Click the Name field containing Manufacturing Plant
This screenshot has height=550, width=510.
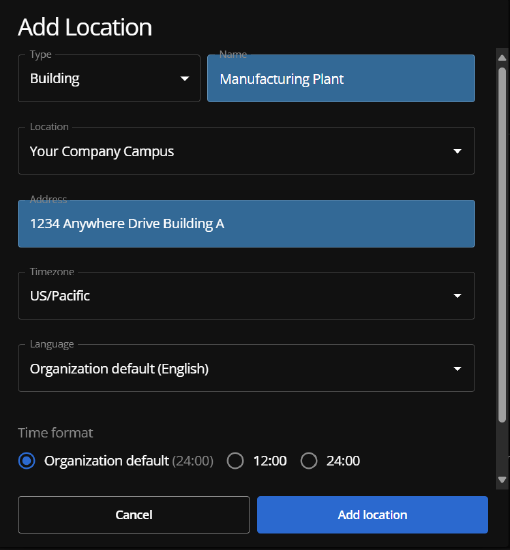(x=341, y=78)
